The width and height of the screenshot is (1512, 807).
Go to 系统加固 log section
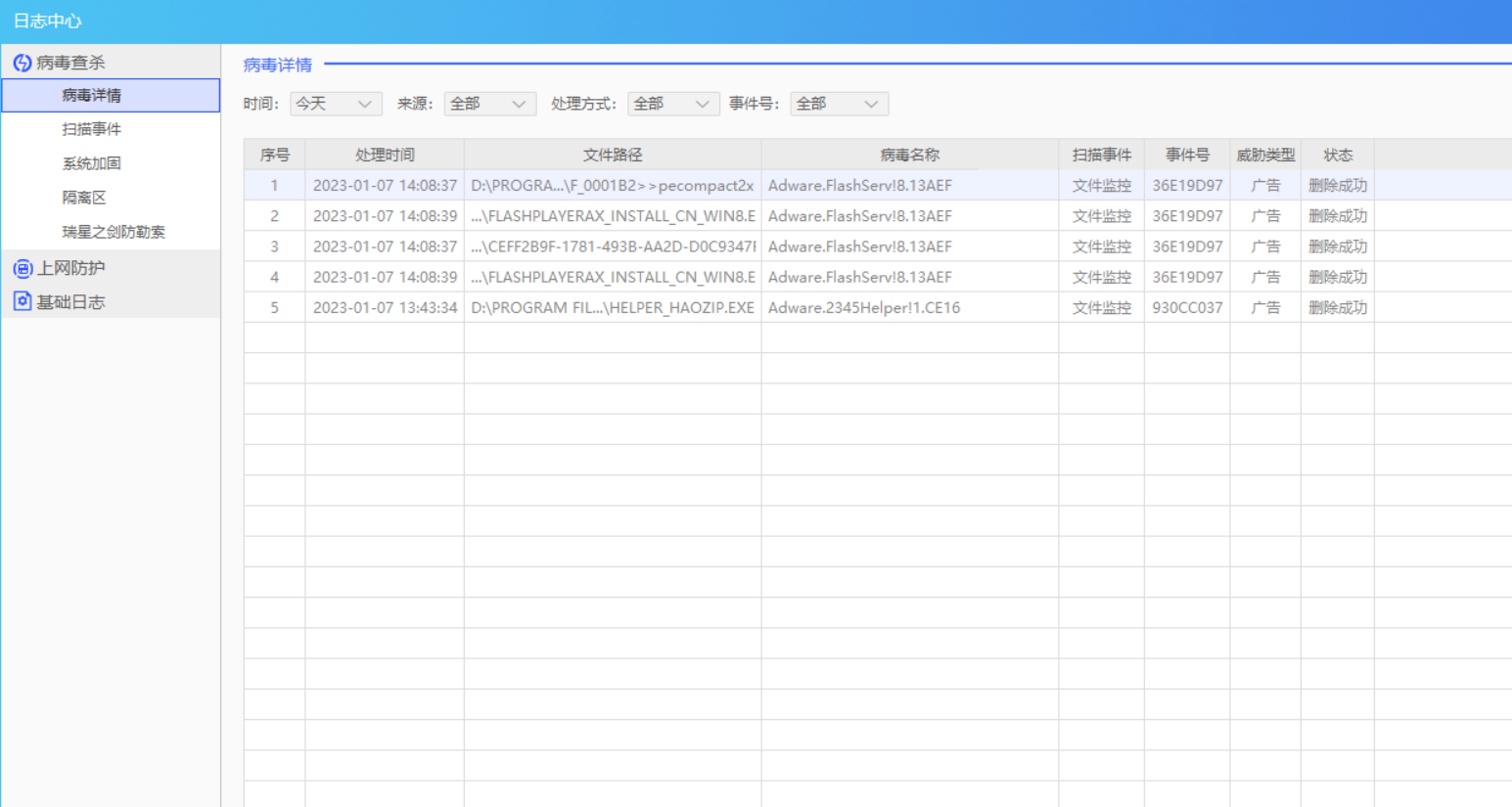pyautogui.click(x=92, y=163)
